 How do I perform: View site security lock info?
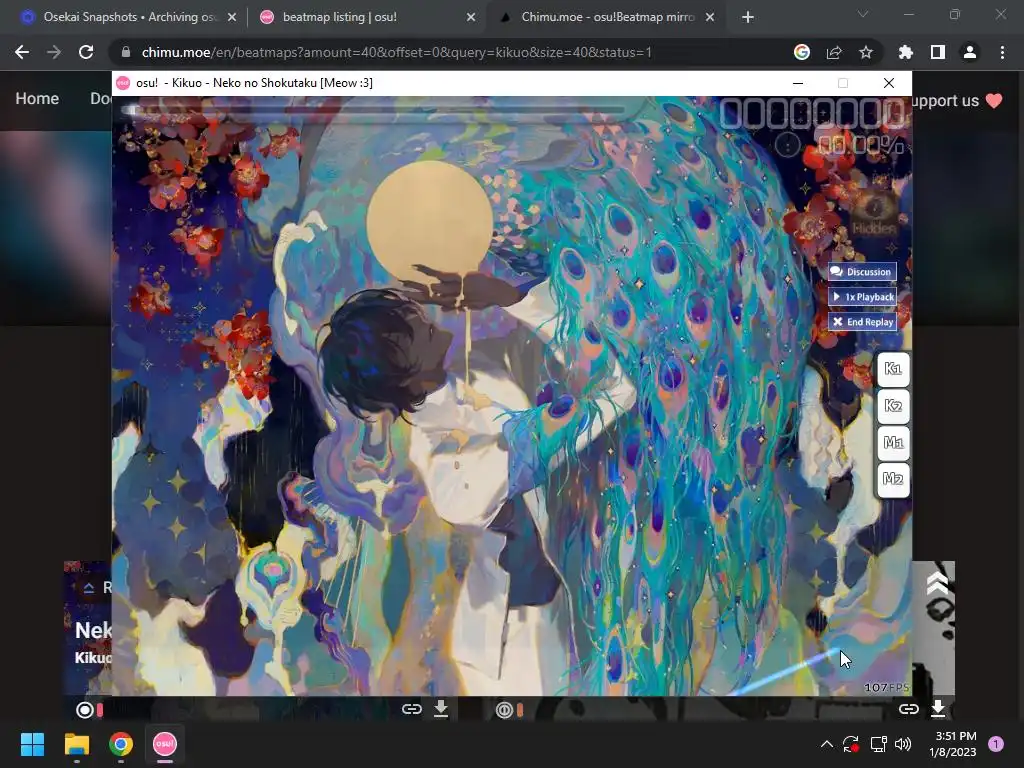pyautogui.click(x=126, y=52)
